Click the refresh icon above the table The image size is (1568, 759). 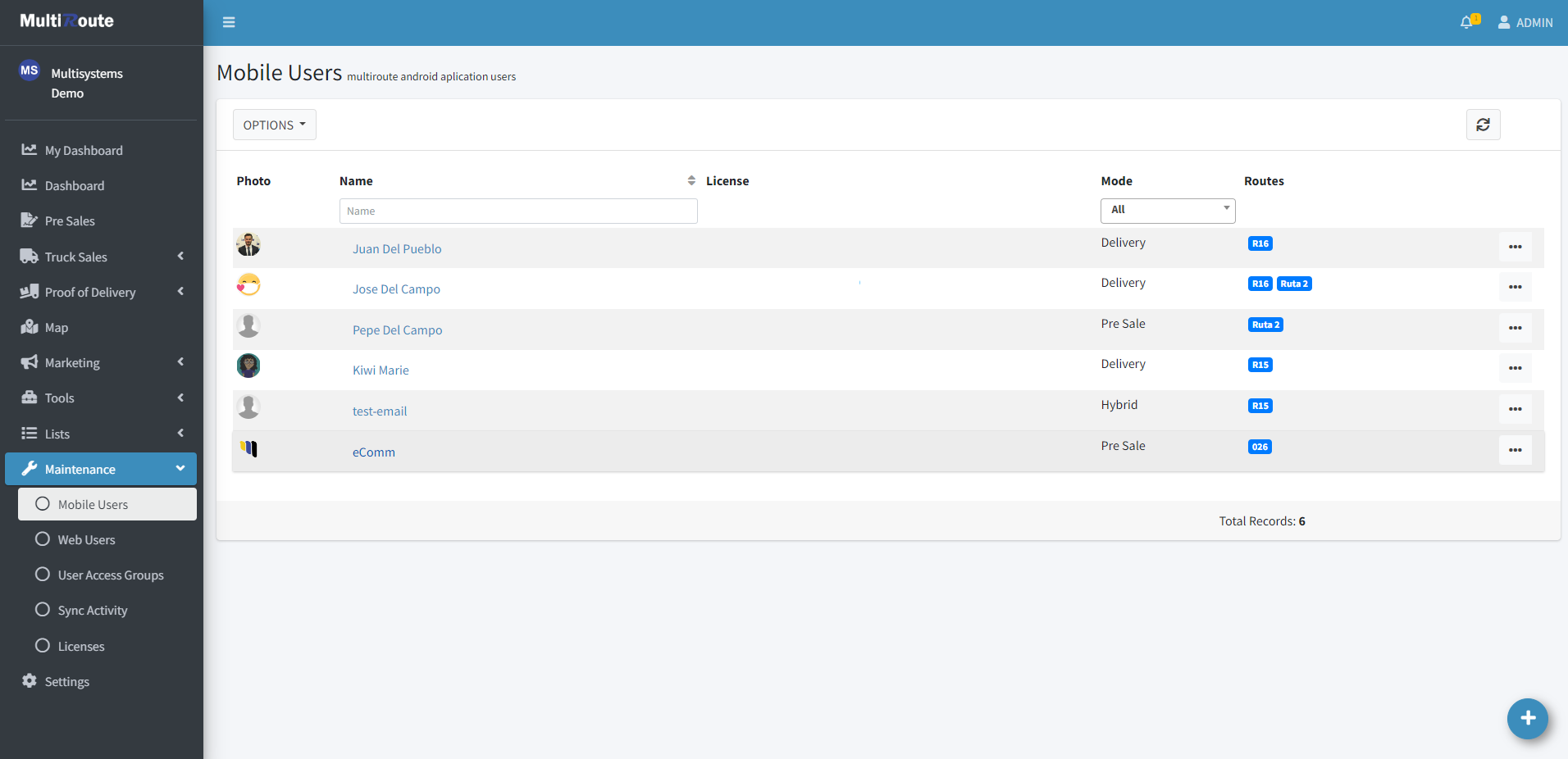coord(1483,125)
